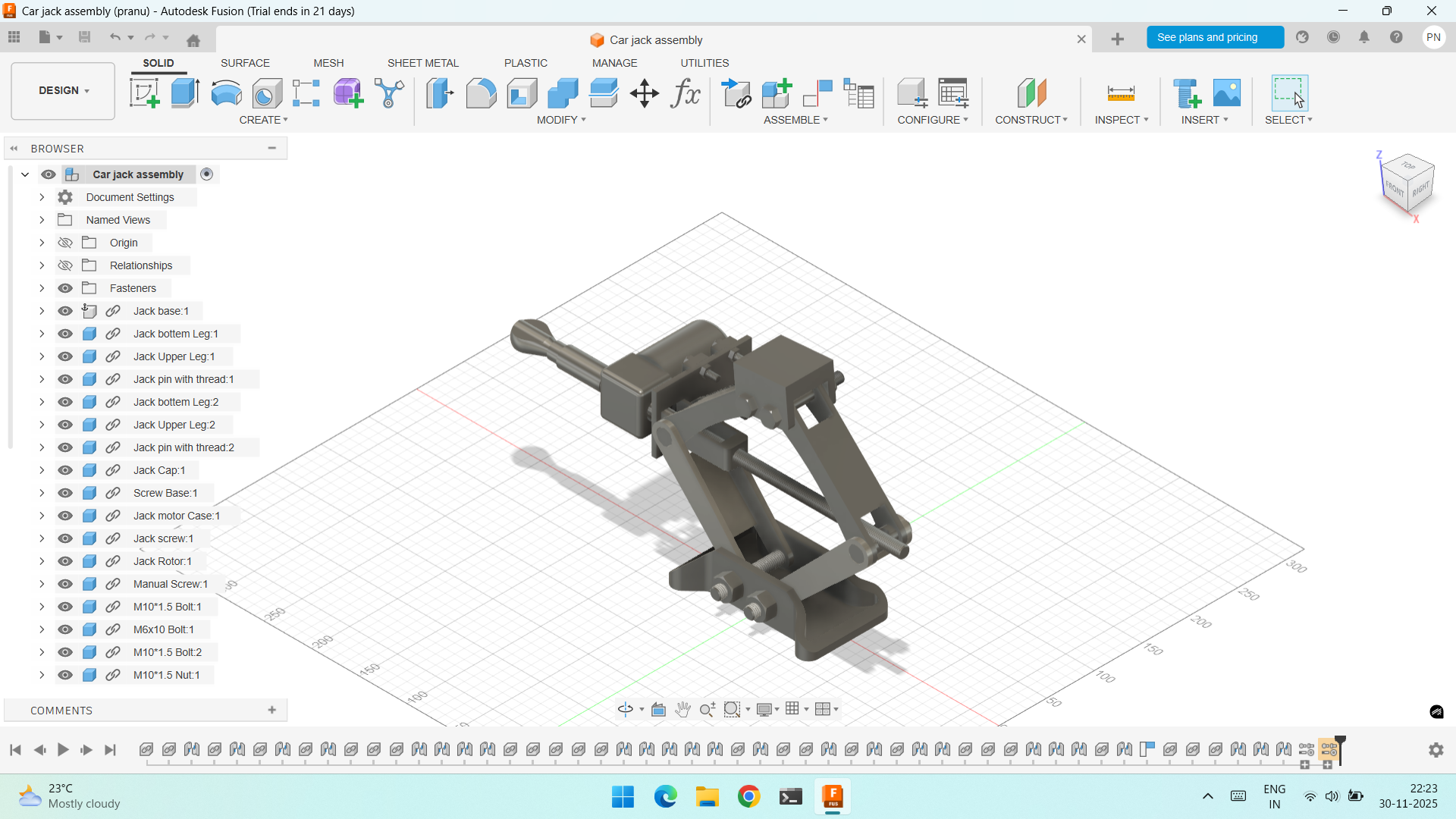The height and width of the screenshot is (819, 1456).
Task: Hide the Jack Cap:1 component
Action: (65, 470)
